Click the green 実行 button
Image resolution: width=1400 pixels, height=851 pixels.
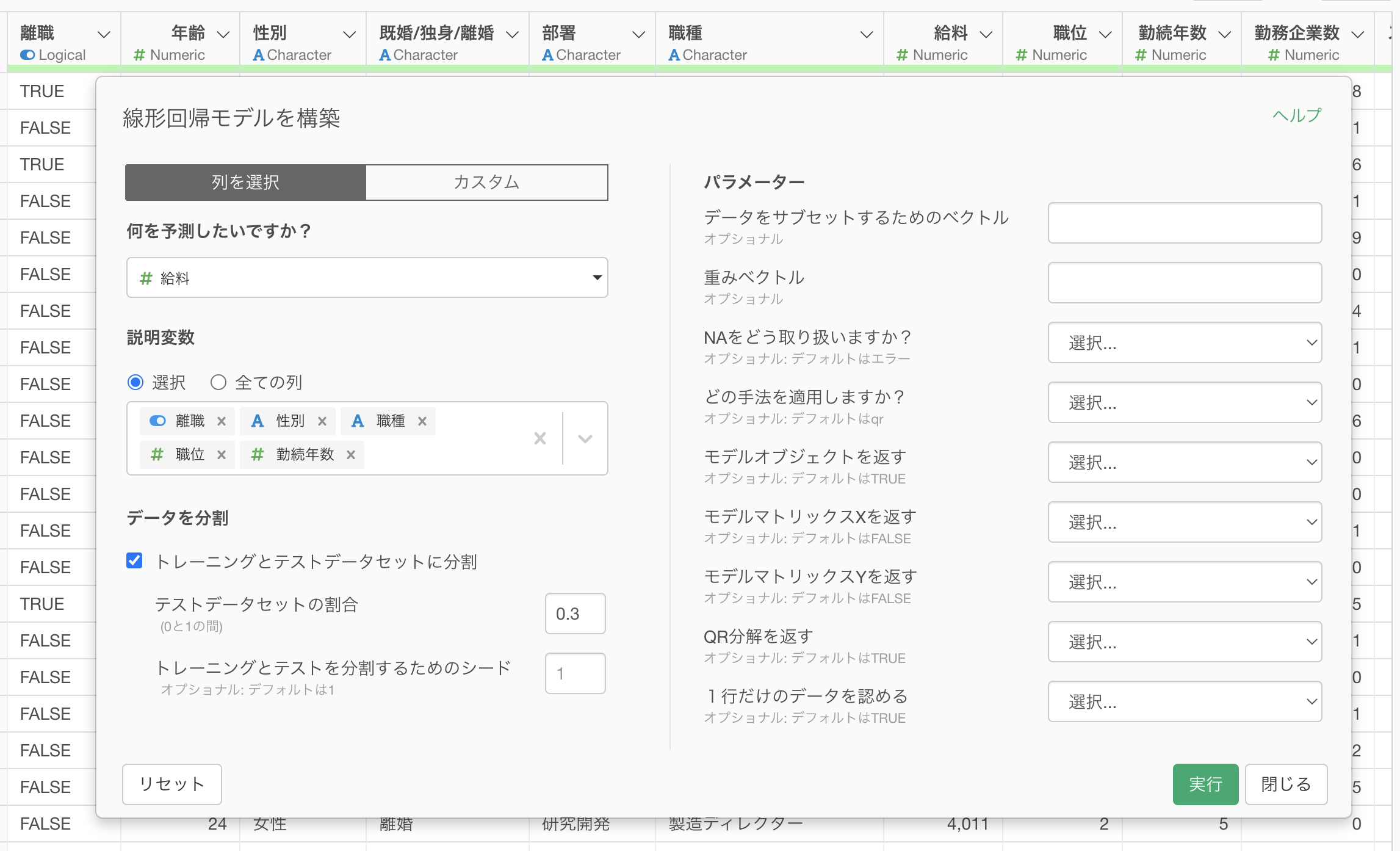click(1205, 784)
